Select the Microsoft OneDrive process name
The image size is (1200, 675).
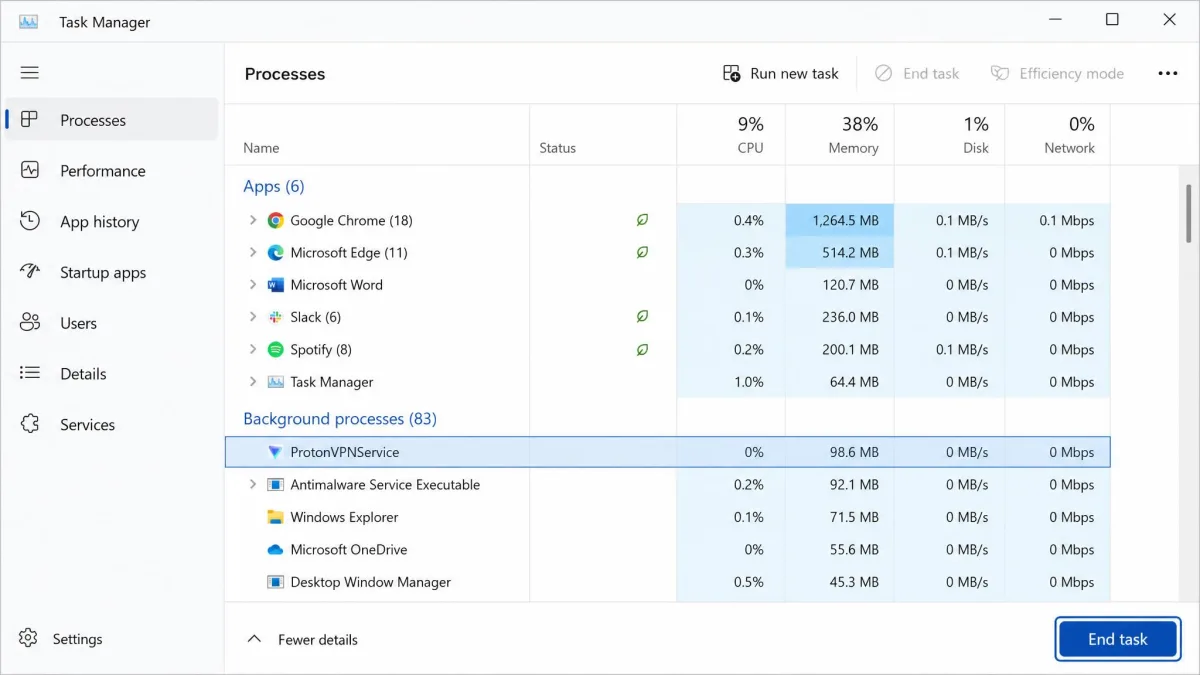tap(349, 550)
